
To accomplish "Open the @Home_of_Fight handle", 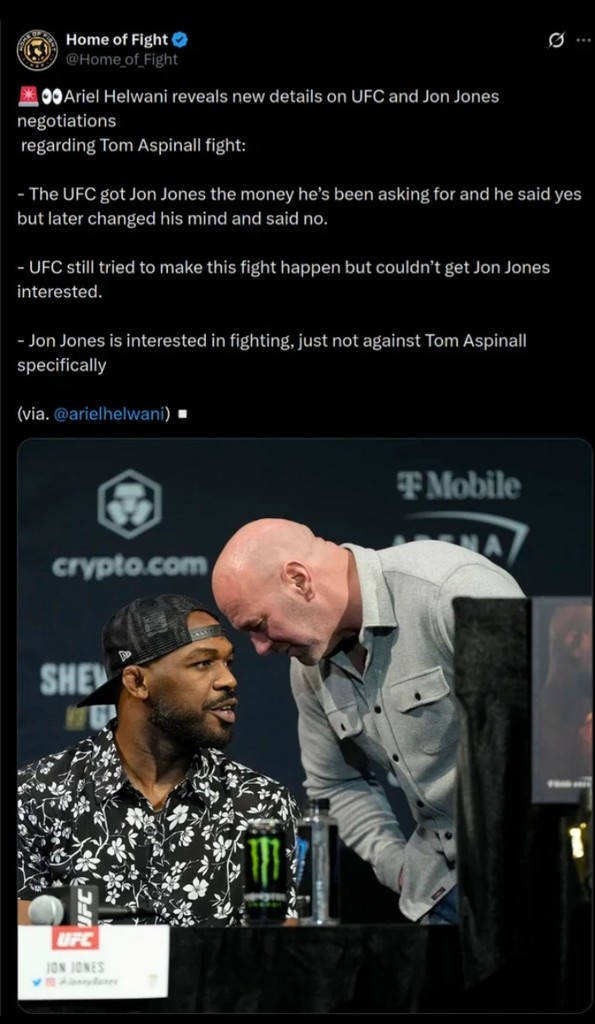I will 121,60.
